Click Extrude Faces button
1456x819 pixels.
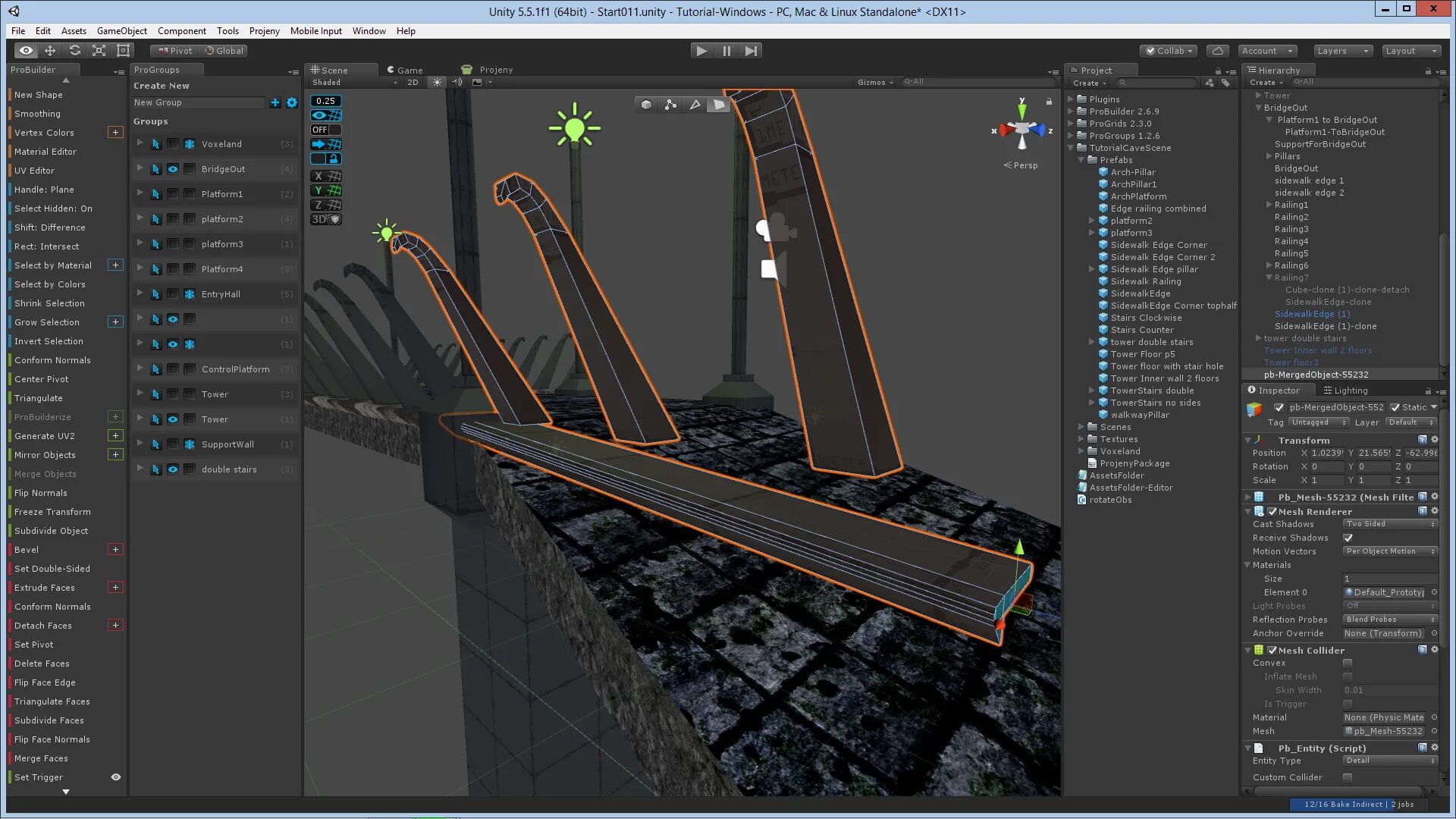(45, 588)
